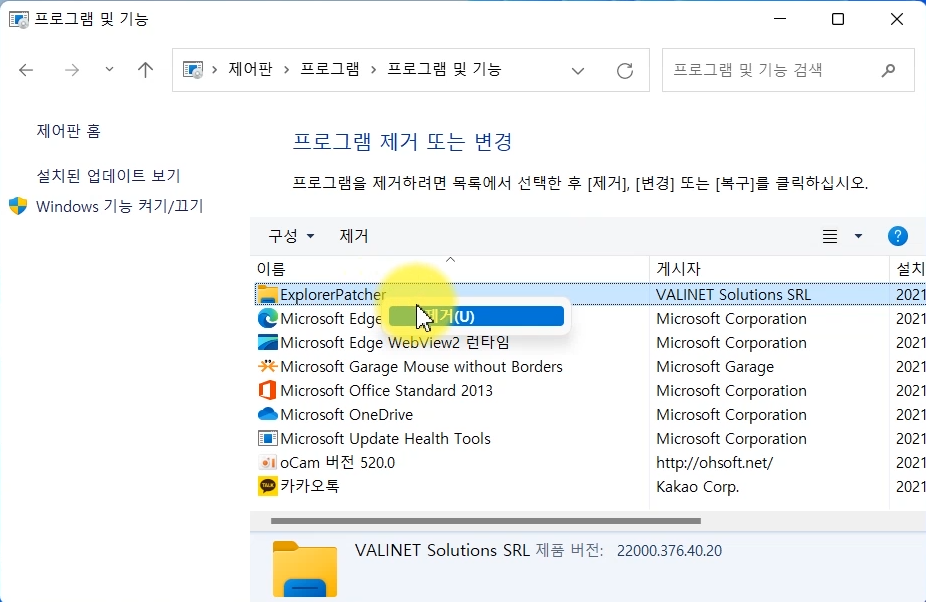Open the 제어판 breadcrumb
The image size is (926, 602).
(250, 69)
